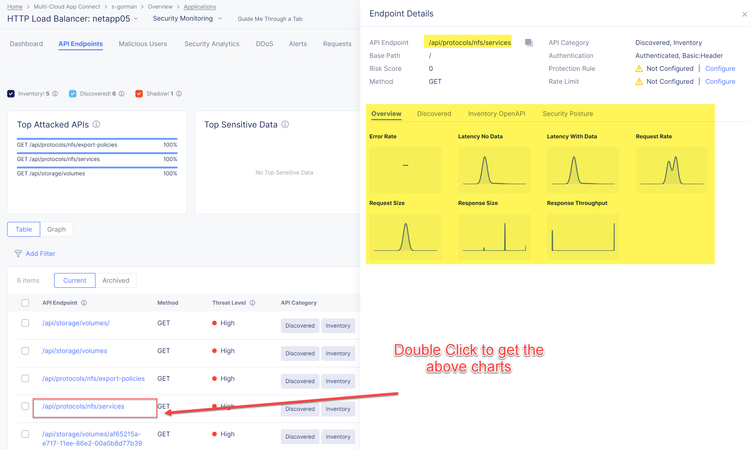Check the af65215a volume row checkbox
The height and width of the screenshot is (450, 750).
pos(25,434)
